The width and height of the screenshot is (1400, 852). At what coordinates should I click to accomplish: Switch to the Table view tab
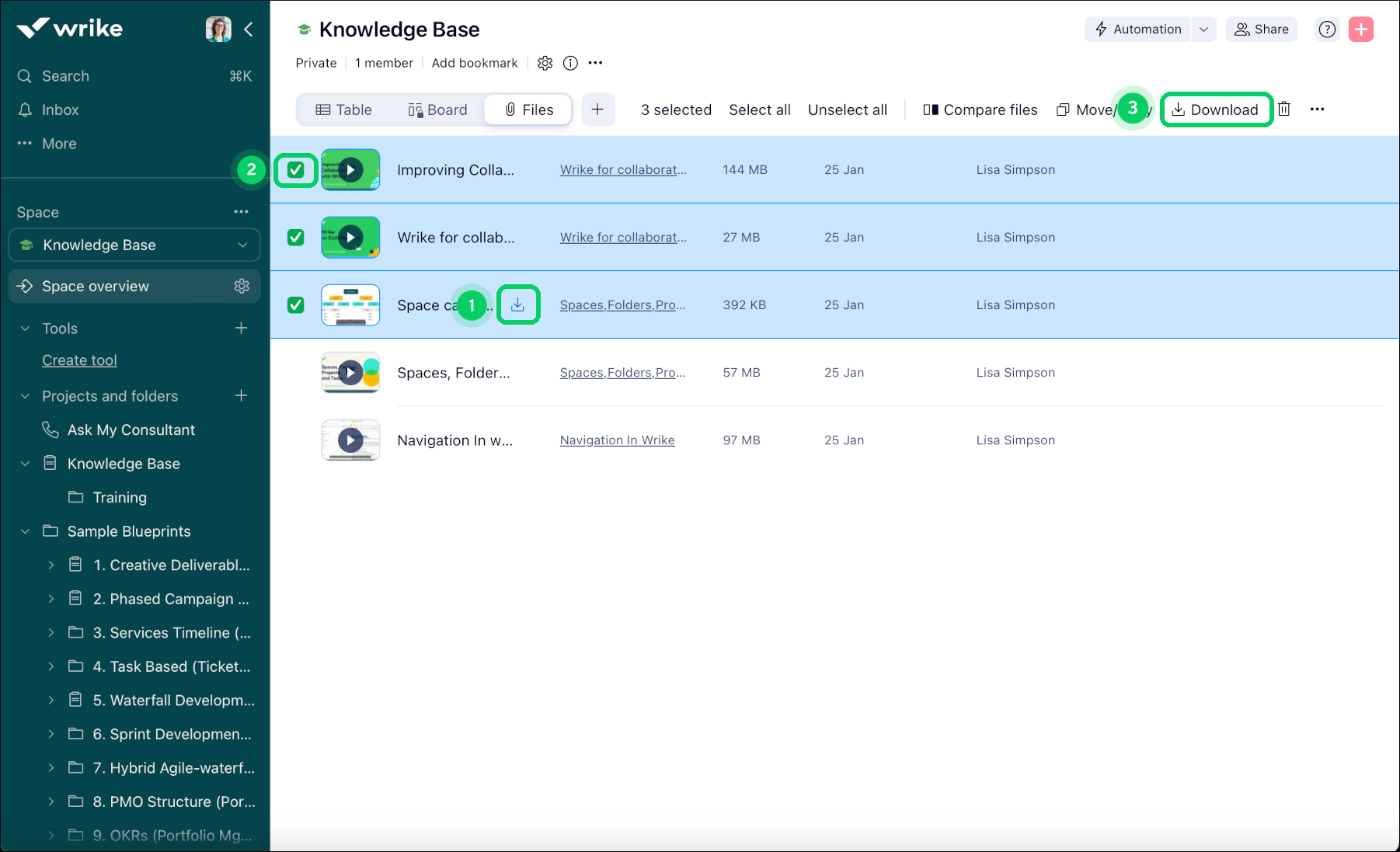click(x=343, y=110)
